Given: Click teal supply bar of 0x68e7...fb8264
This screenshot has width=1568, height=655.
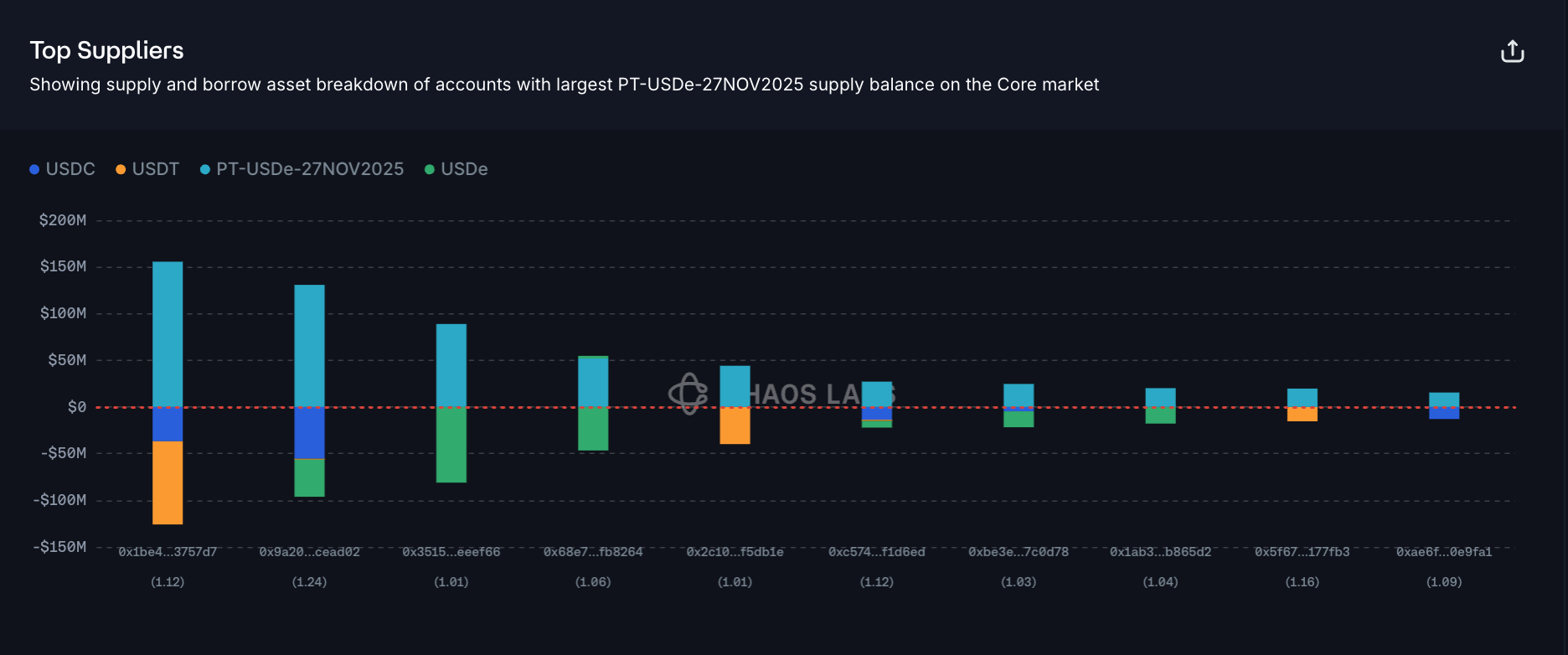Looking at the screenshot, I should click(593, 382).
